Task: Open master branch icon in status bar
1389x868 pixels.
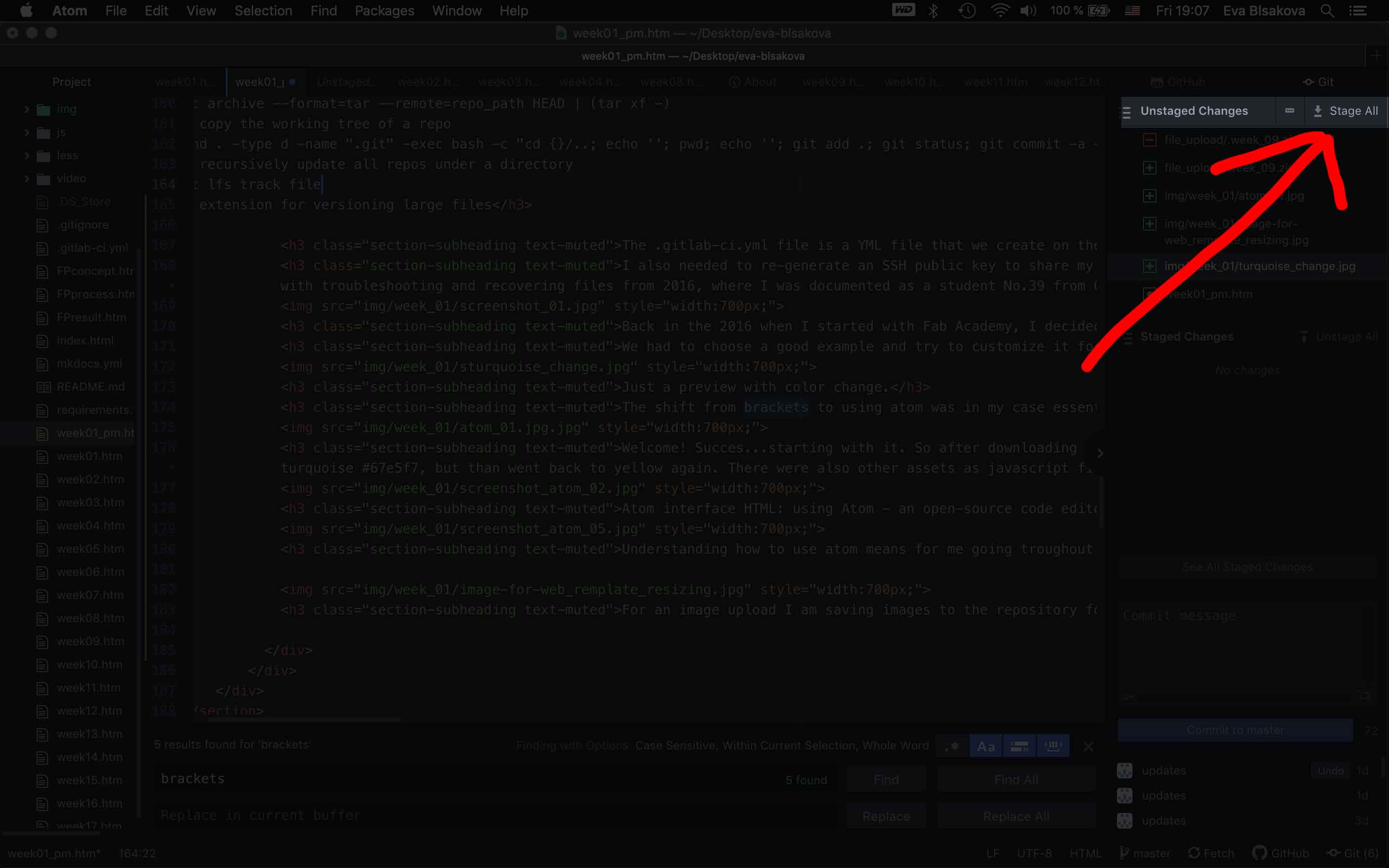Action: point(1125,853)
